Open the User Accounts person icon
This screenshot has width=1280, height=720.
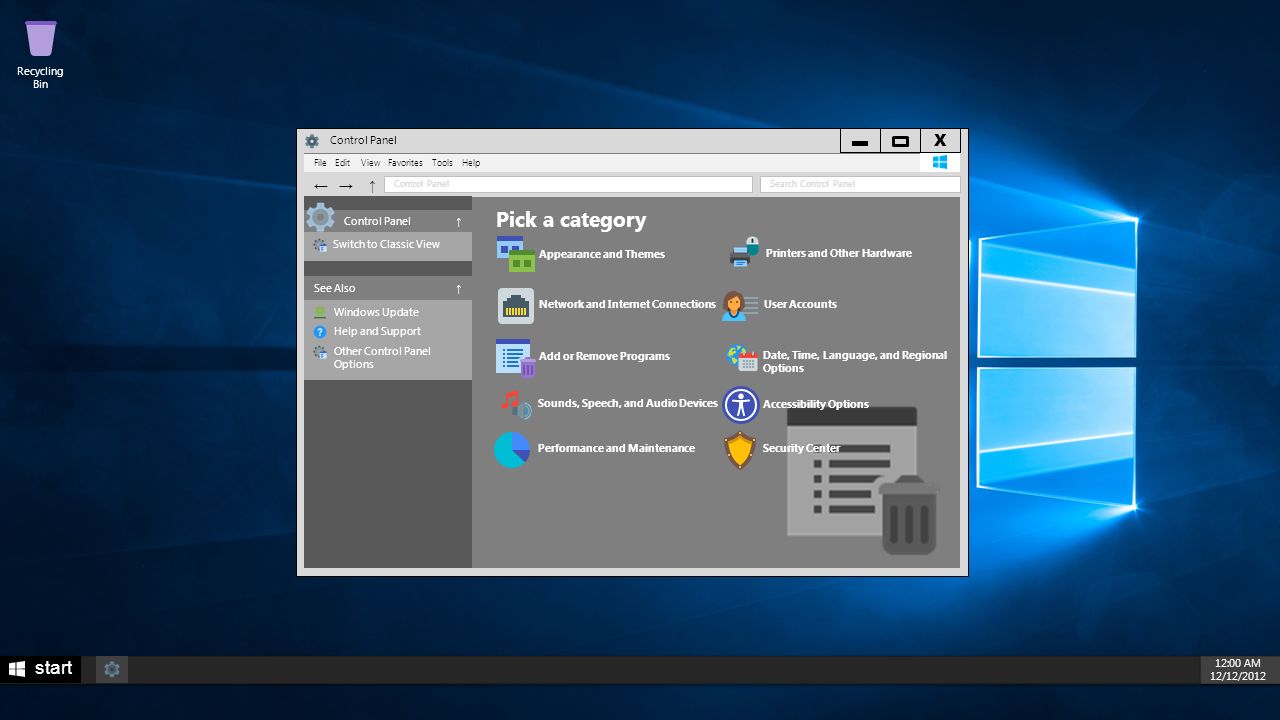pyautogui.click(x=740, y=305)
